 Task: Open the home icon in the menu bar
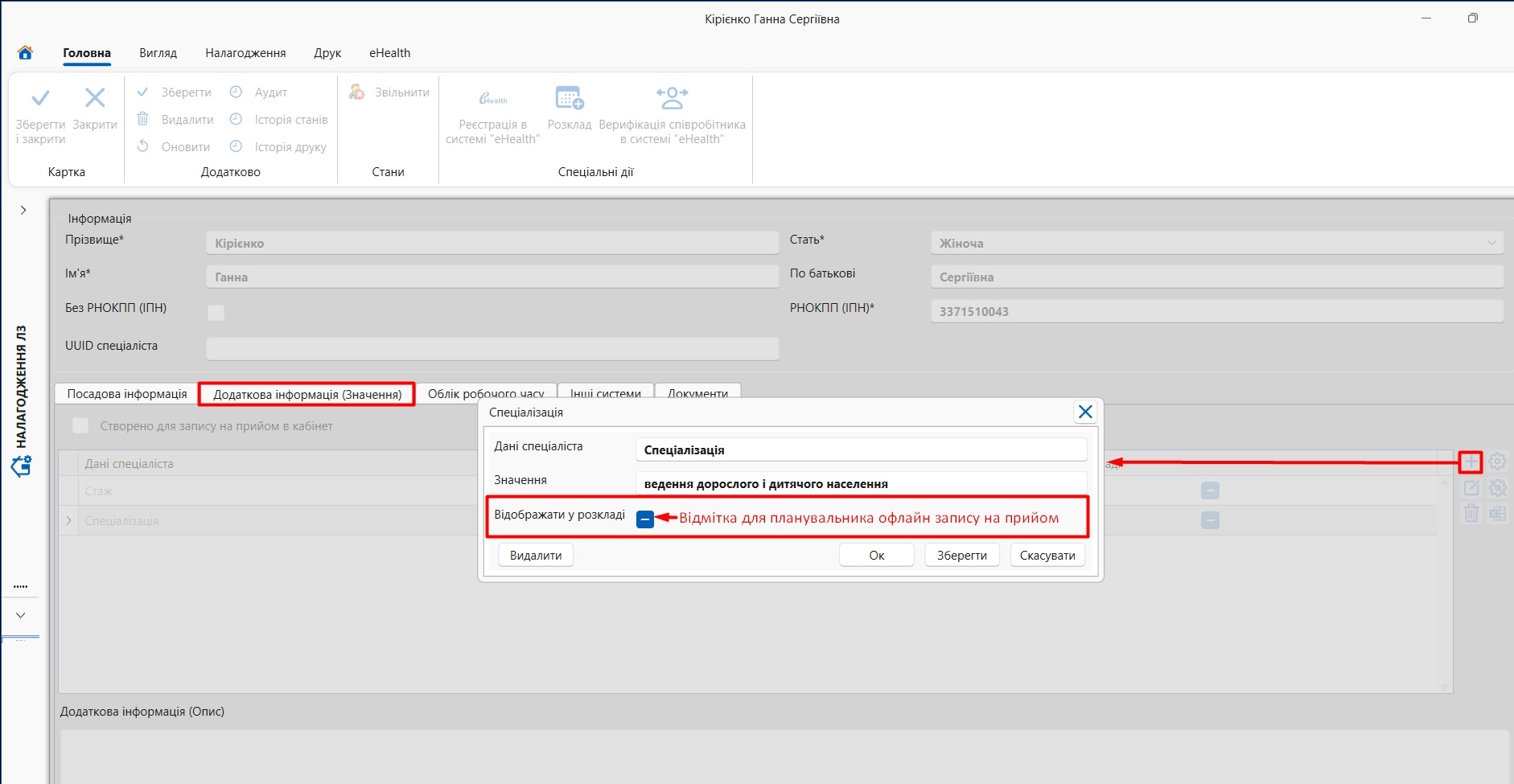tap(25, 52)
